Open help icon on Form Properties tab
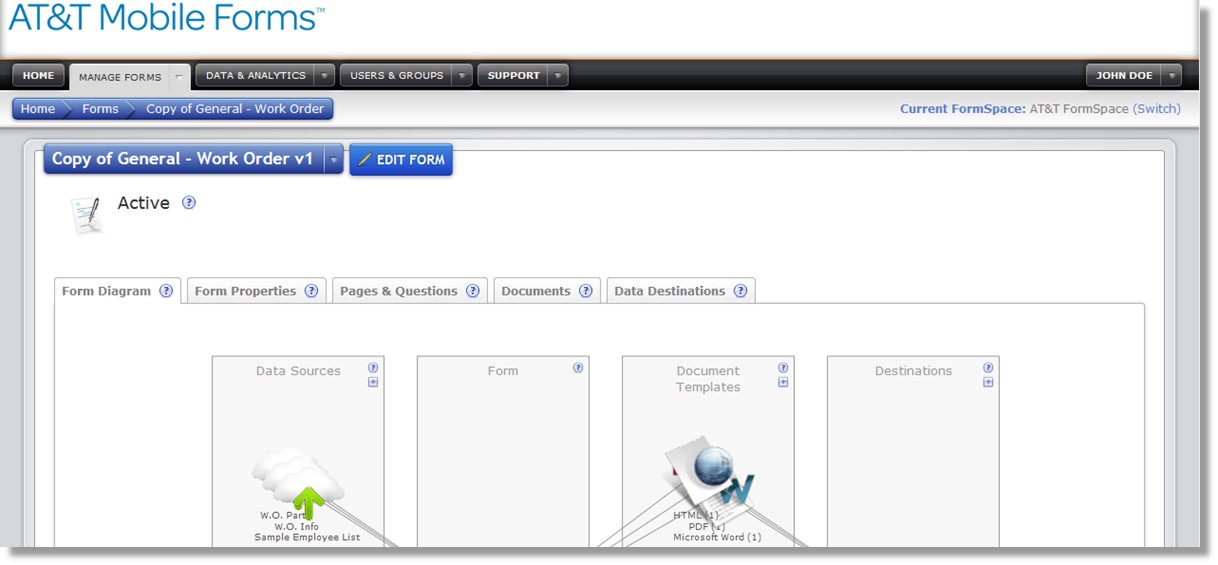Image resolution: width=1218 pixels, height=565 pixels. pyautogui.click(x=311, y=291)
